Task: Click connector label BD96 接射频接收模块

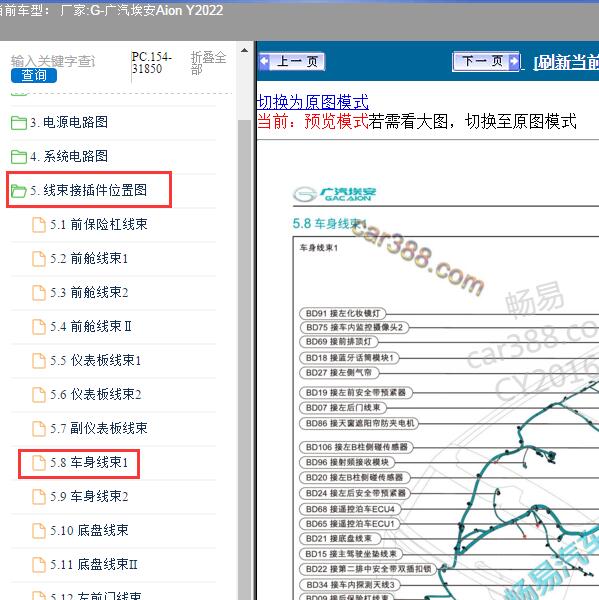Action: (347, 462)
